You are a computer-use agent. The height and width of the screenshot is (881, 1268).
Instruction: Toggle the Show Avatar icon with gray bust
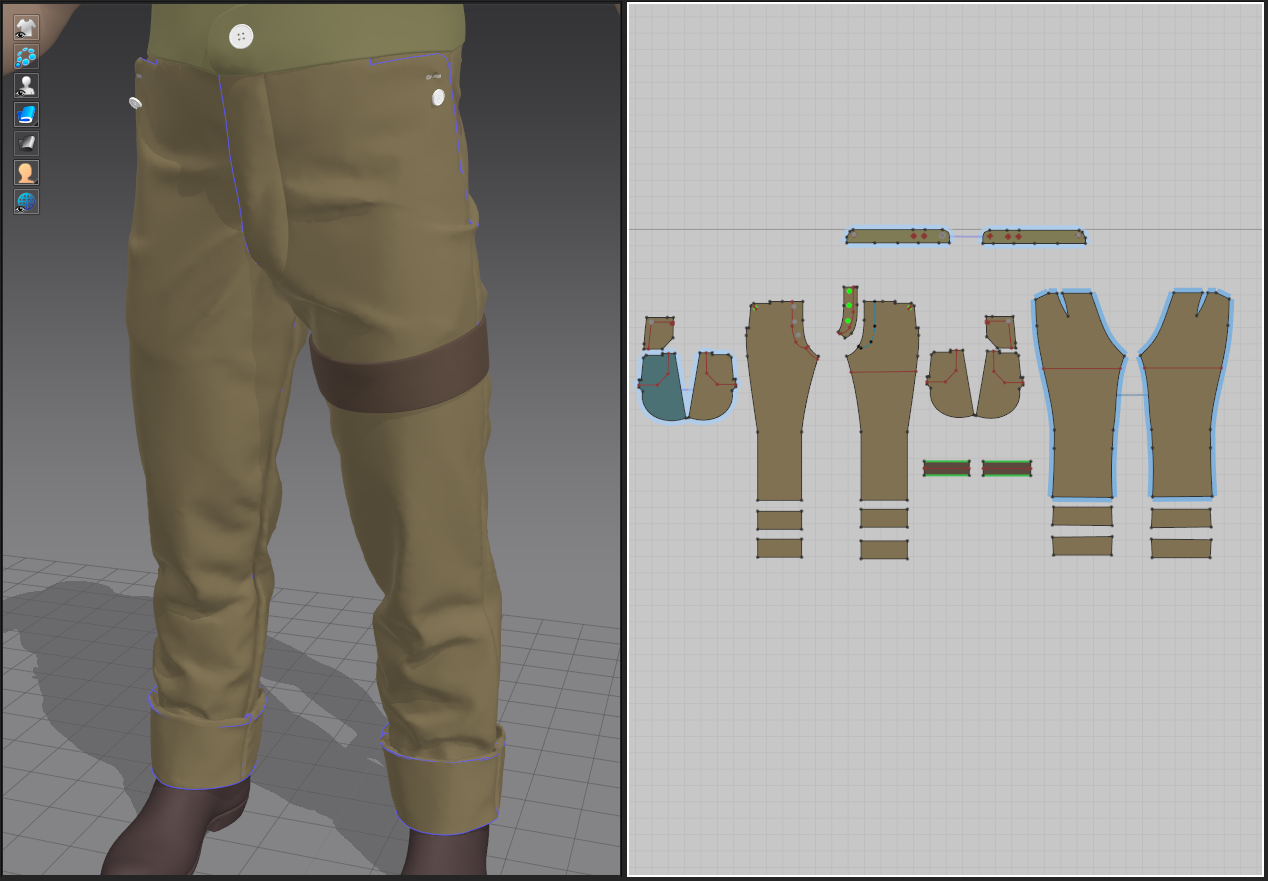(x=26, y=85)
